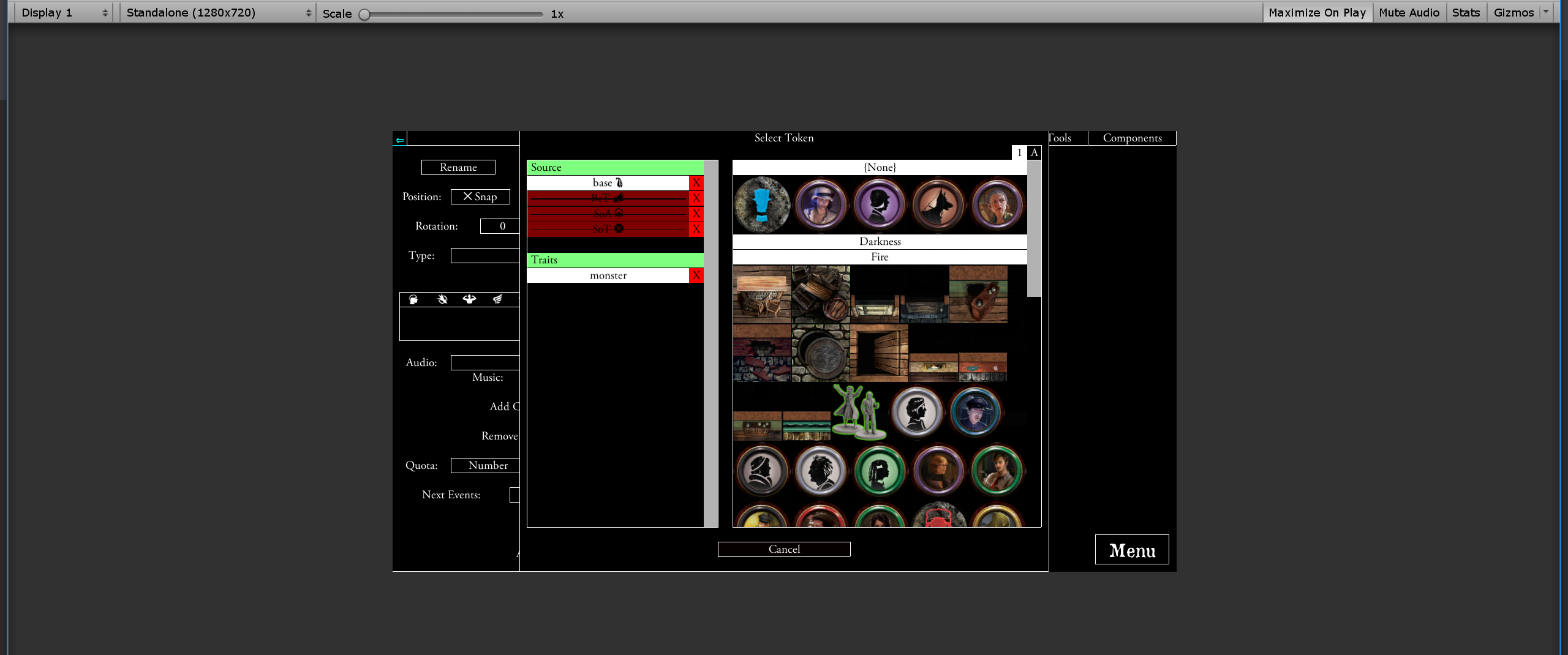Open the Components tab
Image resolution: width=1568 pixels, height=655 pixels.
(x=1132, y=138)
